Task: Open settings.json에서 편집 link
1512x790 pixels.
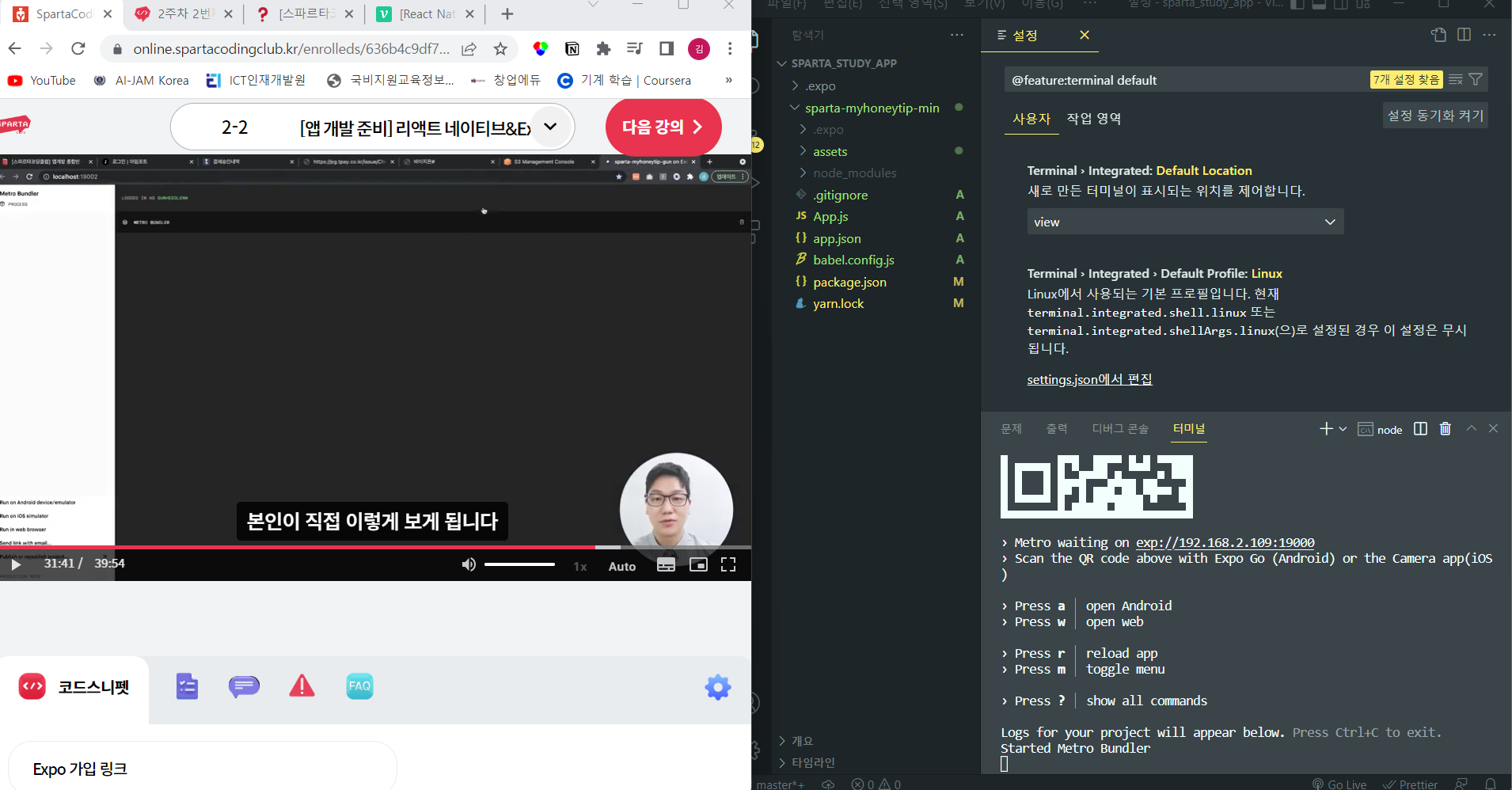Action: point(1089,379)
